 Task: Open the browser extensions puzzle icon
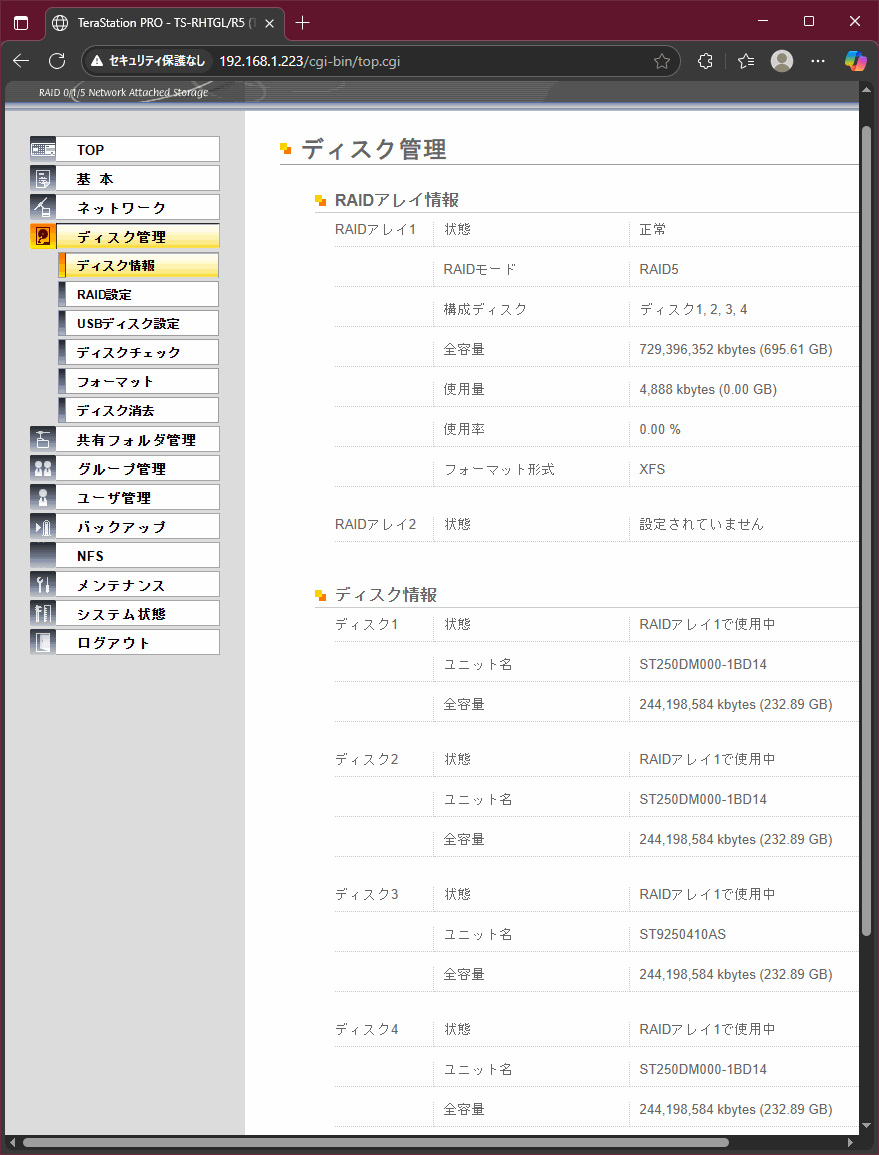pyautogui.click(x=705, y=61)
